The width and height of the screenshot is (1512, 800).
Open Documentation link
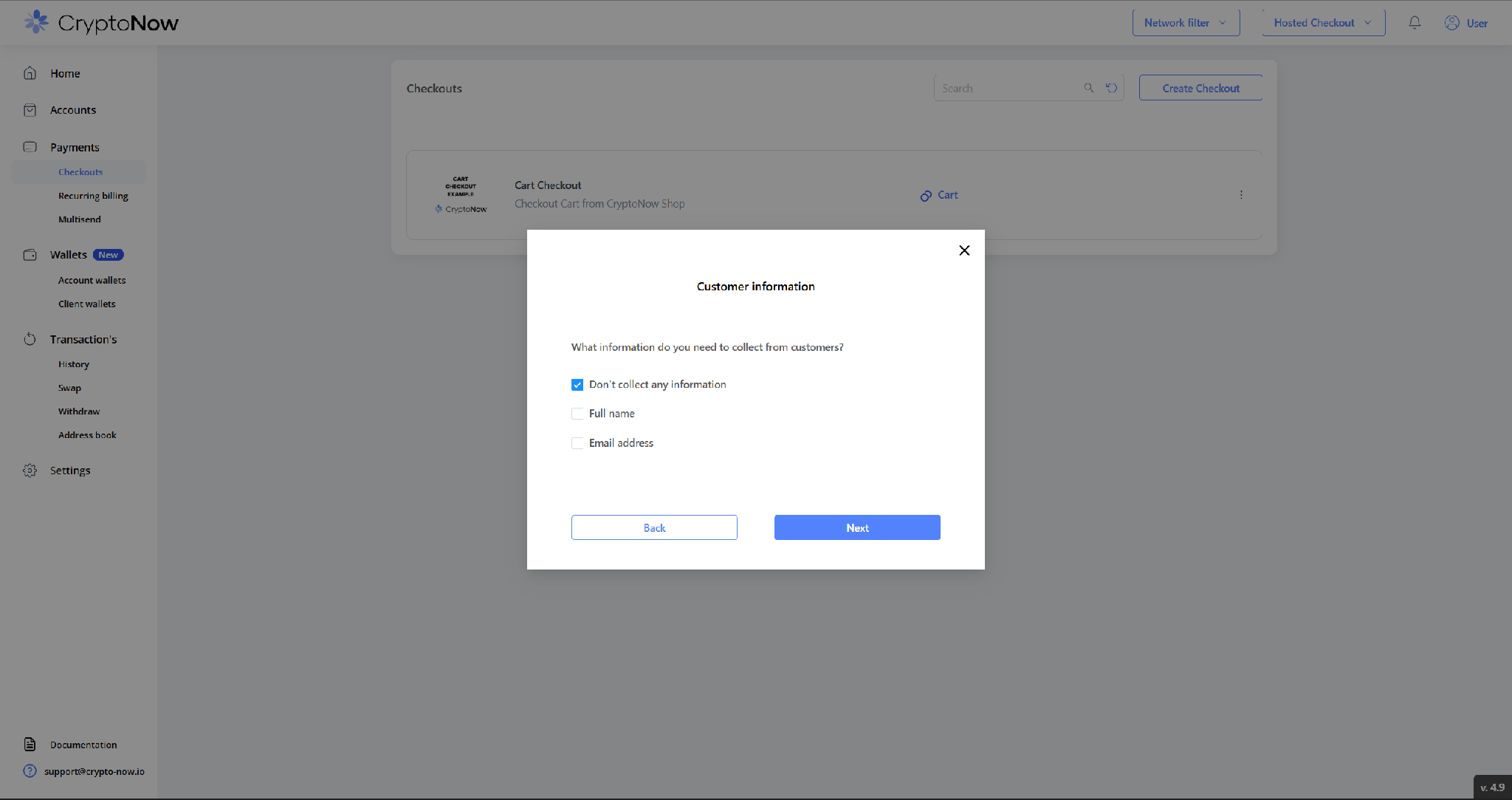click(x=83, y=745)
